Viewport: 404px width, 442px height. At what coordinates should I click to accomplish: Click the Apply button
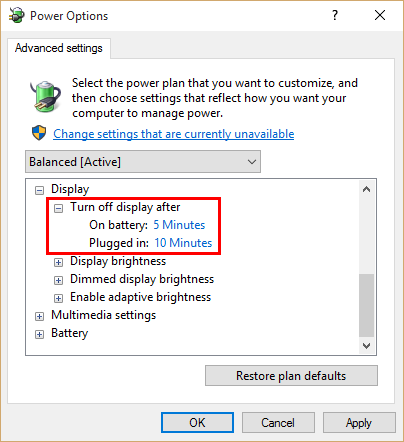(359, 423)
